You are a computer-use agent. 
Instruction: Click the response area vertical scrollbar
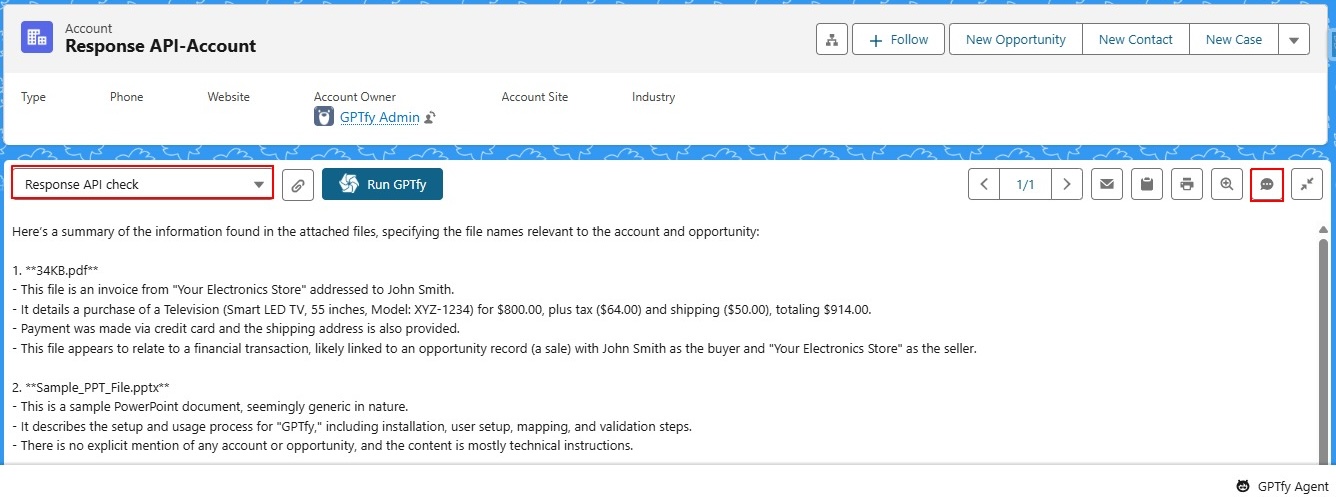coord(1324,340)
